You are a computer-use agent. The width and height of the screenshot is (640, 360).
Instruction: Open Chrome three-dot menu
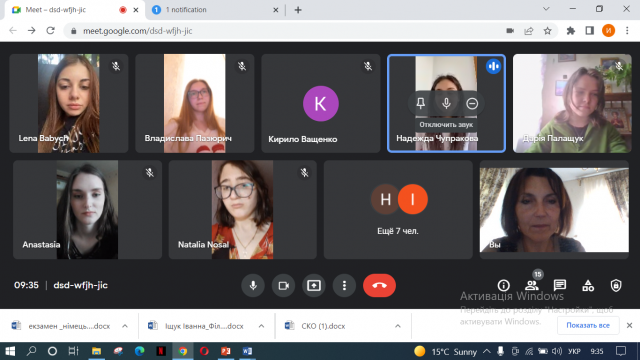pyautogui.click(x=627, y=31)
